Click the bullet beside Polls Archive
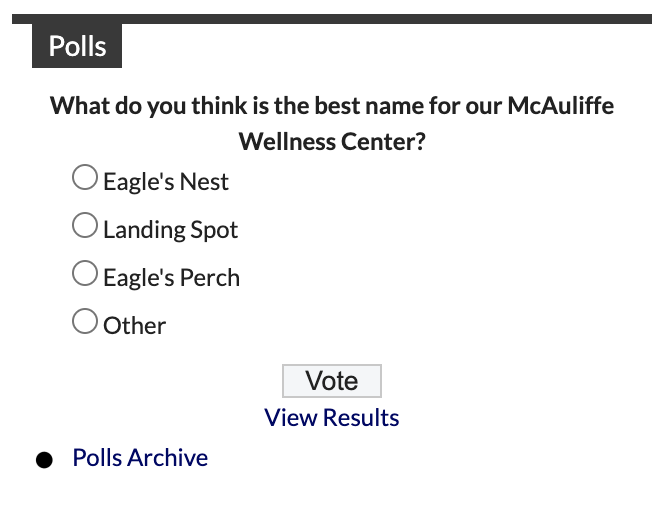 44,460
